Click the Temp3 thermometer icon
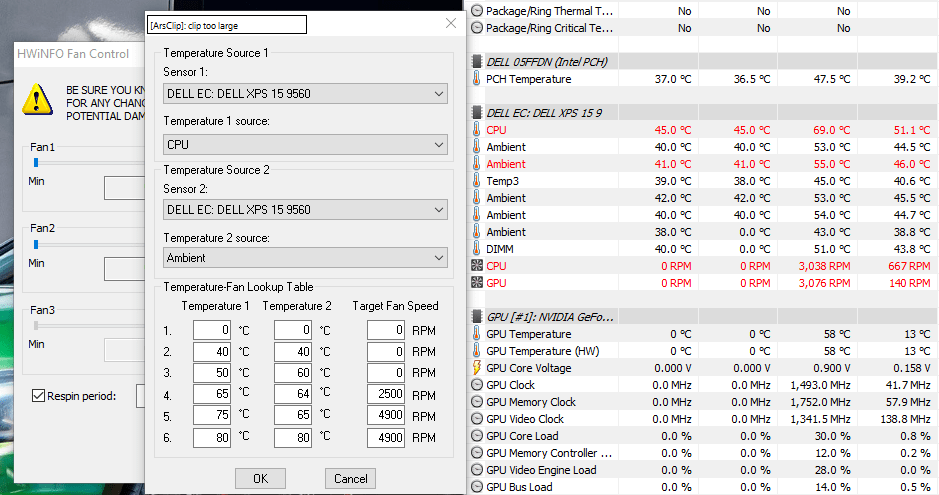939x495 pixels. coord(477,180)
